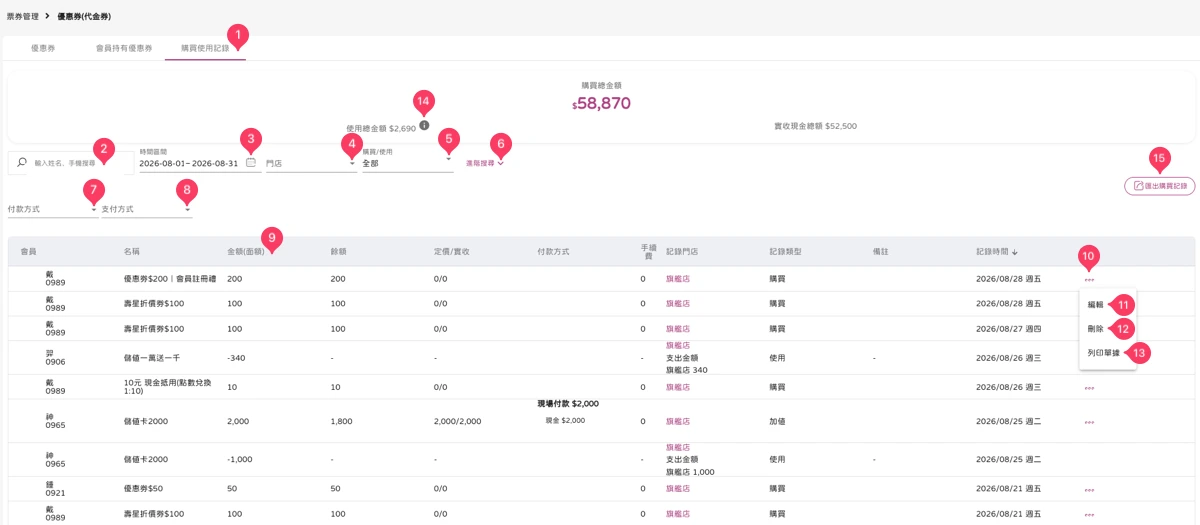Image resolution: width=1200 pixels, height=525 pixels.
Task: Click the info icon beside 使用總金額
Action: click(x=424, y=126)
